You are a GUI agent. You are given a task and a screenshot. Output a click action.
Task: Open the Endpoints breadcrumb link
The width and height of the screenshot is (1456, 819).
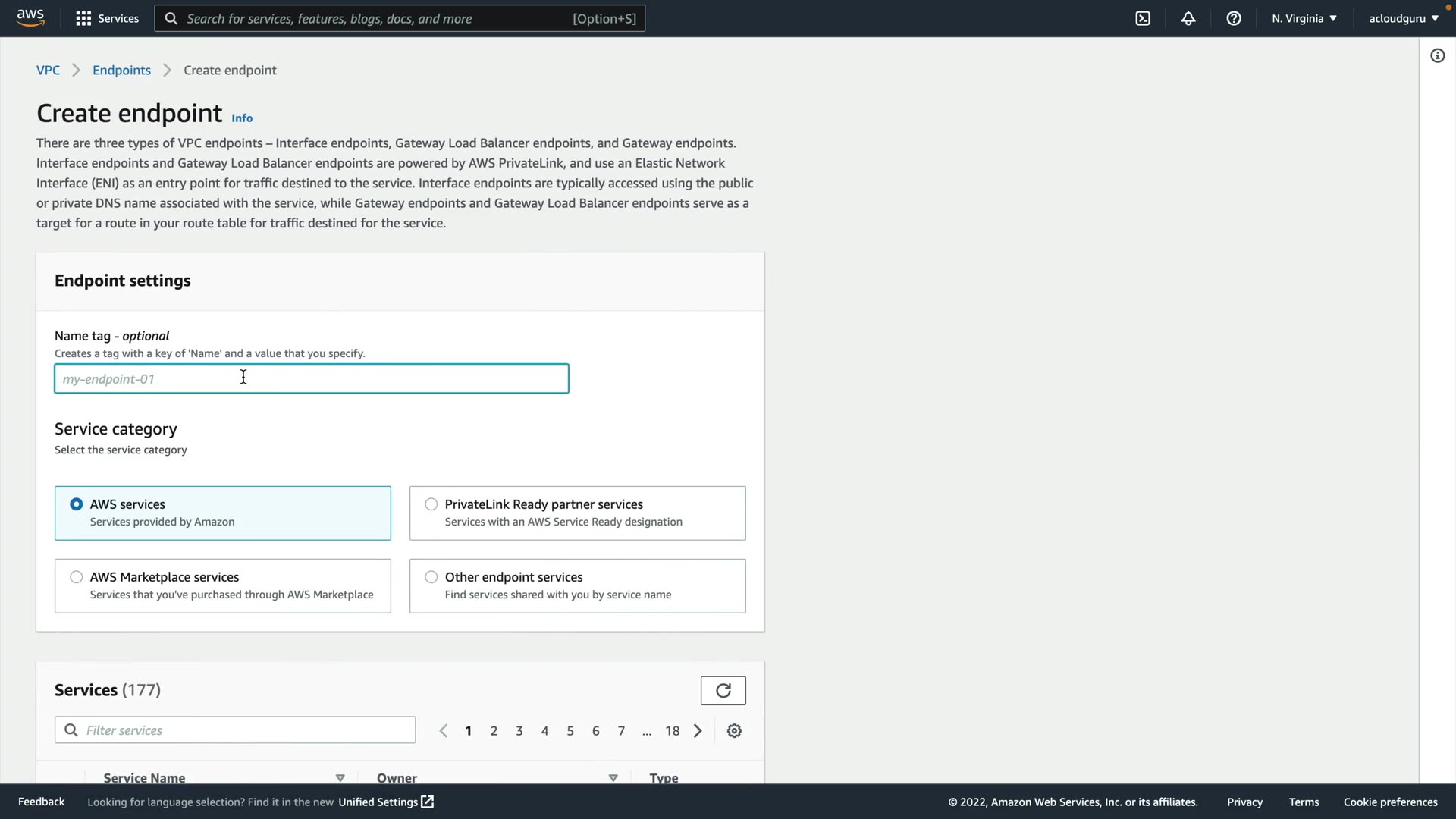pyautogui.click(x=121, y=70)
